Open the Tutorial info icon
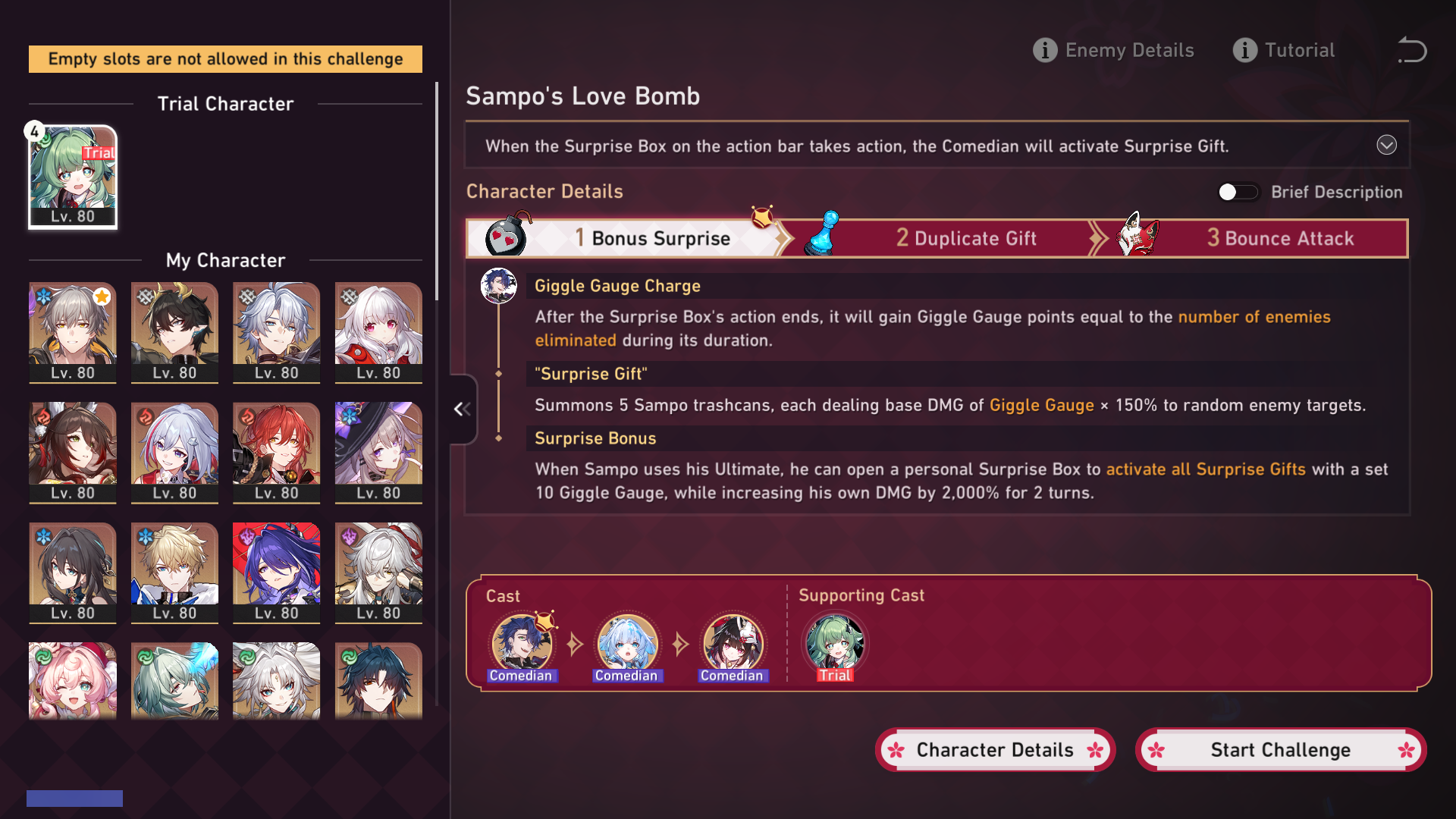The image size is (1456, 819). click(x=1244, y=50)
